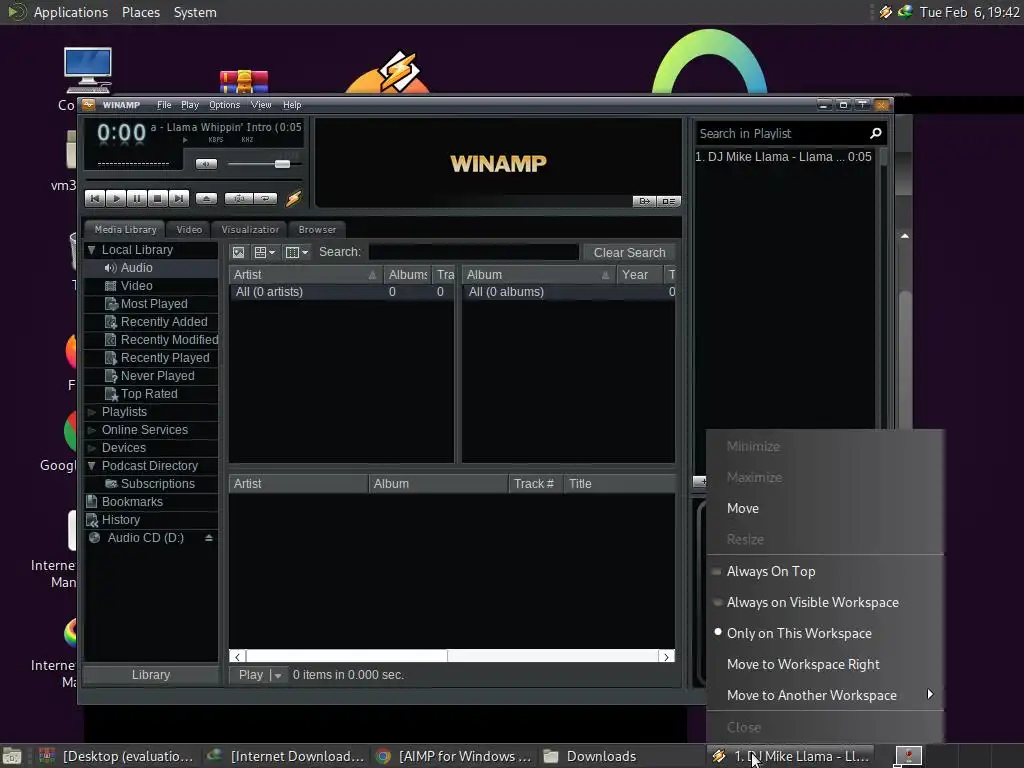Open the columns view dropdown
The height and width of the screenshot is (768, 1024).
(296, 252)
